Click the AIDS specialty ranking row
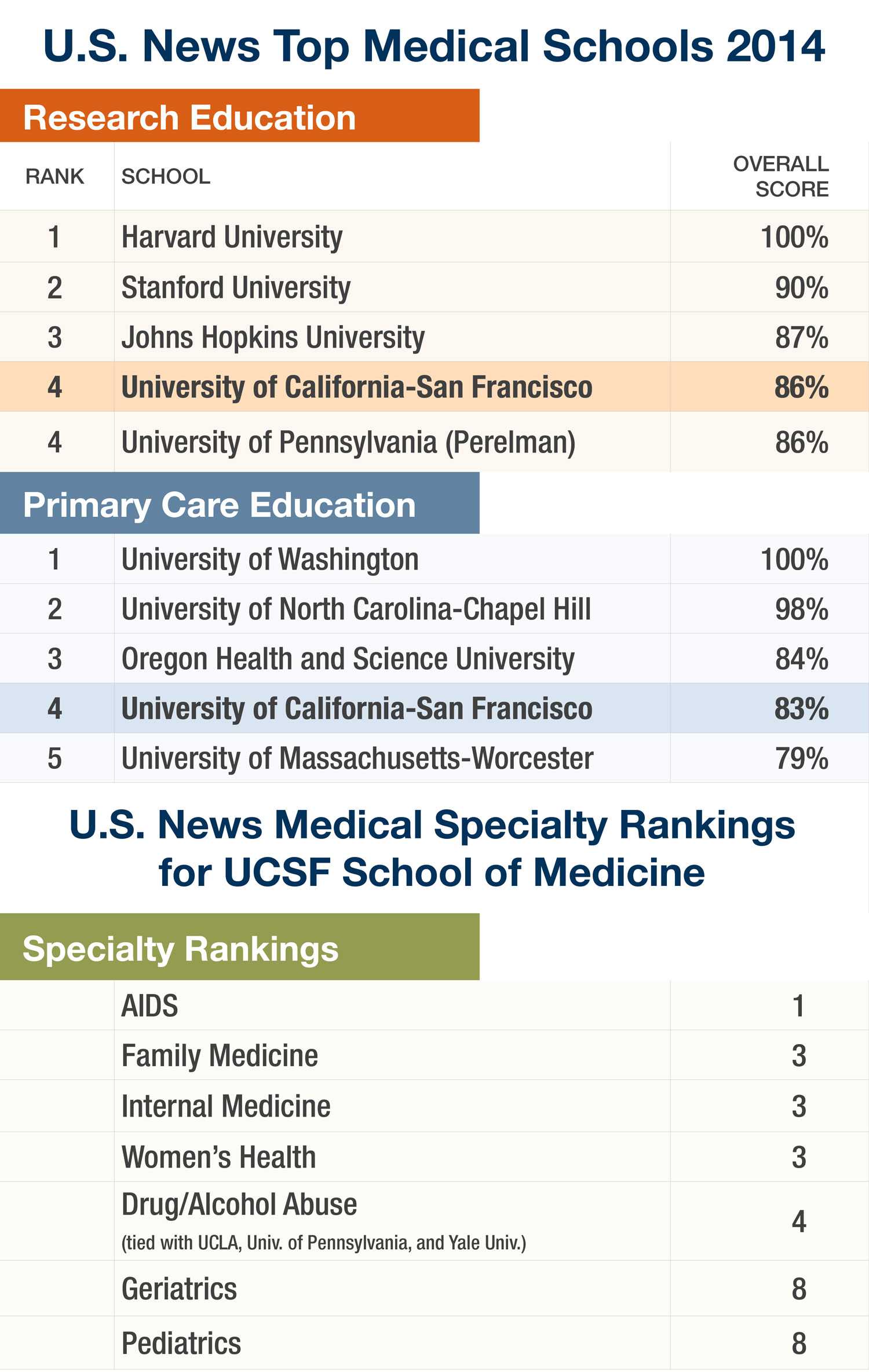Viewport: 869px width, 1372px height. tap(149, 1006)
